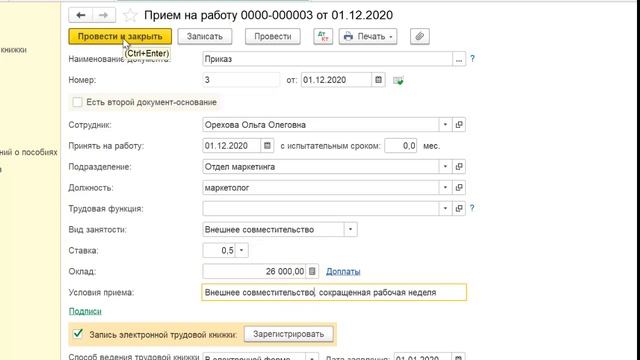This screenshot has height=360, width=640.
Task: Edit the 'Наименование документа' field 'Приказ'
Action: [327, 59]
